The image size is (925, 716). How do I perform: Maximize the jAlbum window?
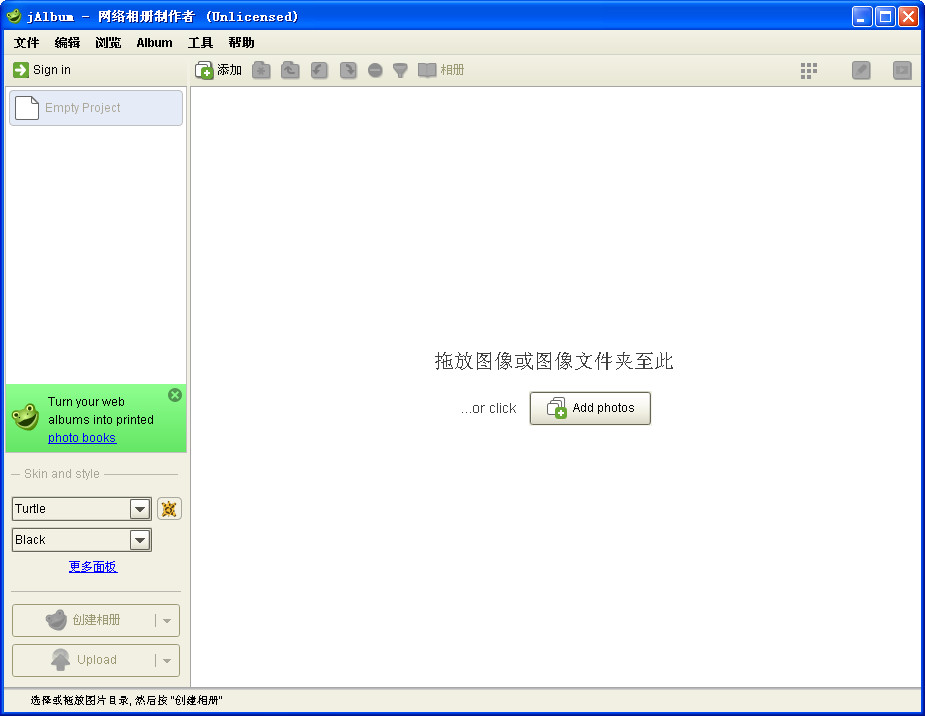pyautogui.click(x=885, y=17)
